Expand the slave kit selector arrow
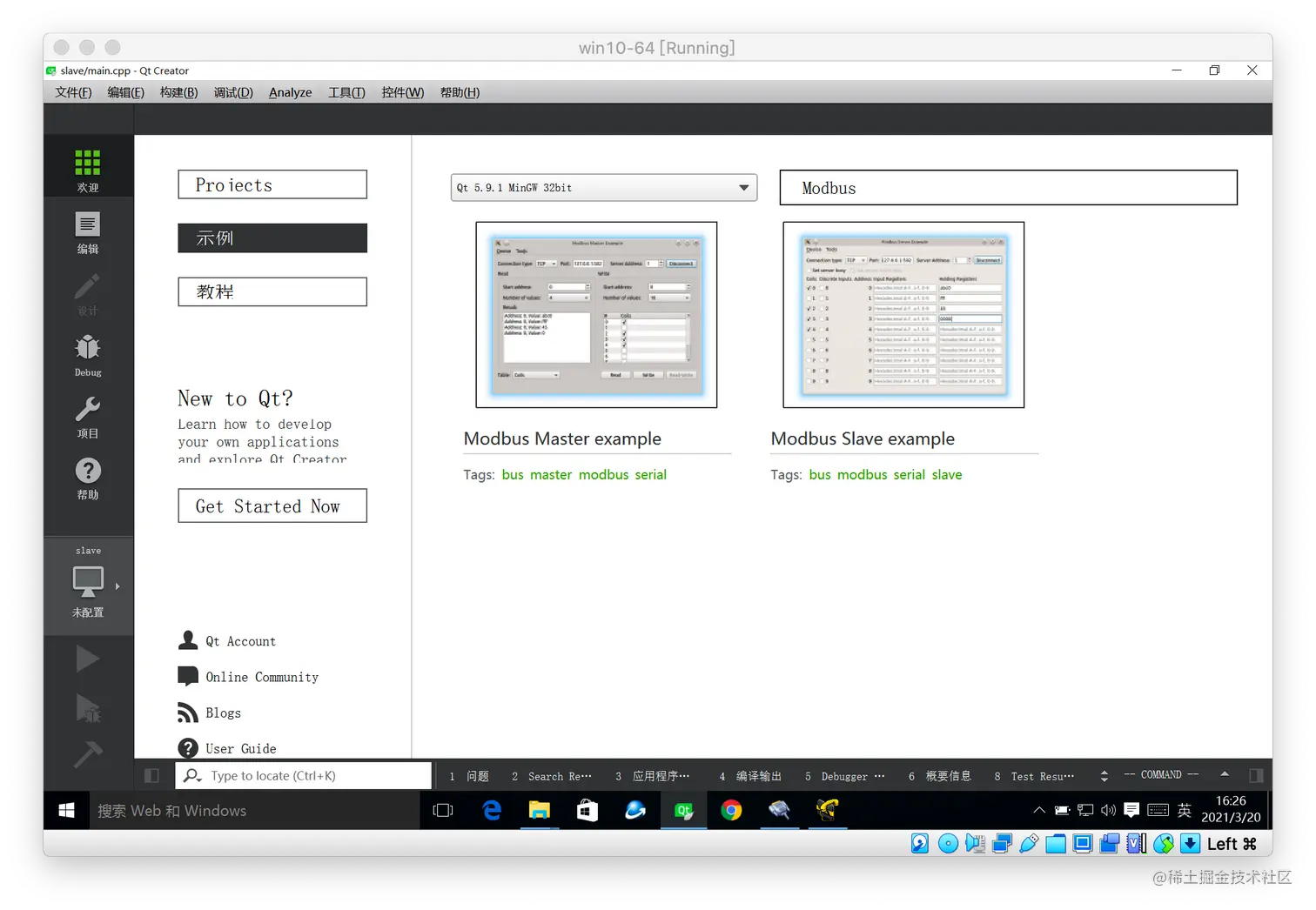This screenshot has height=910, width=1316. pos(117,586)
